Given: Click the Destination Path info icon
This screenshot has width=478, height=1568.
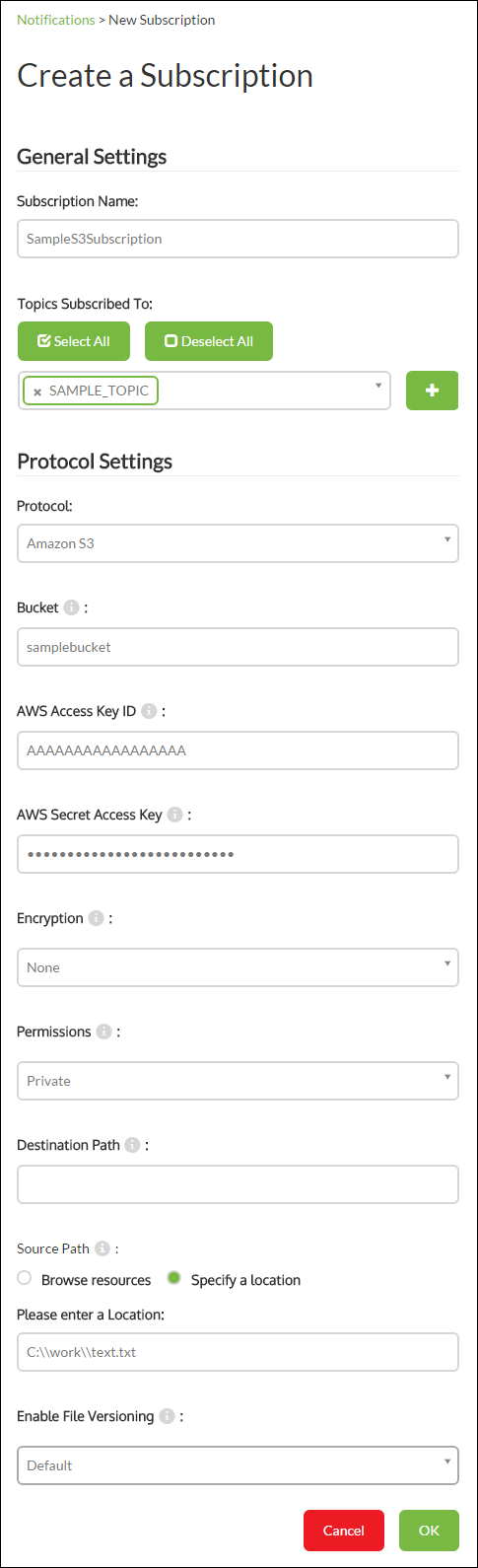Looking at the screenshot, I should click(x=132, y=1145).
